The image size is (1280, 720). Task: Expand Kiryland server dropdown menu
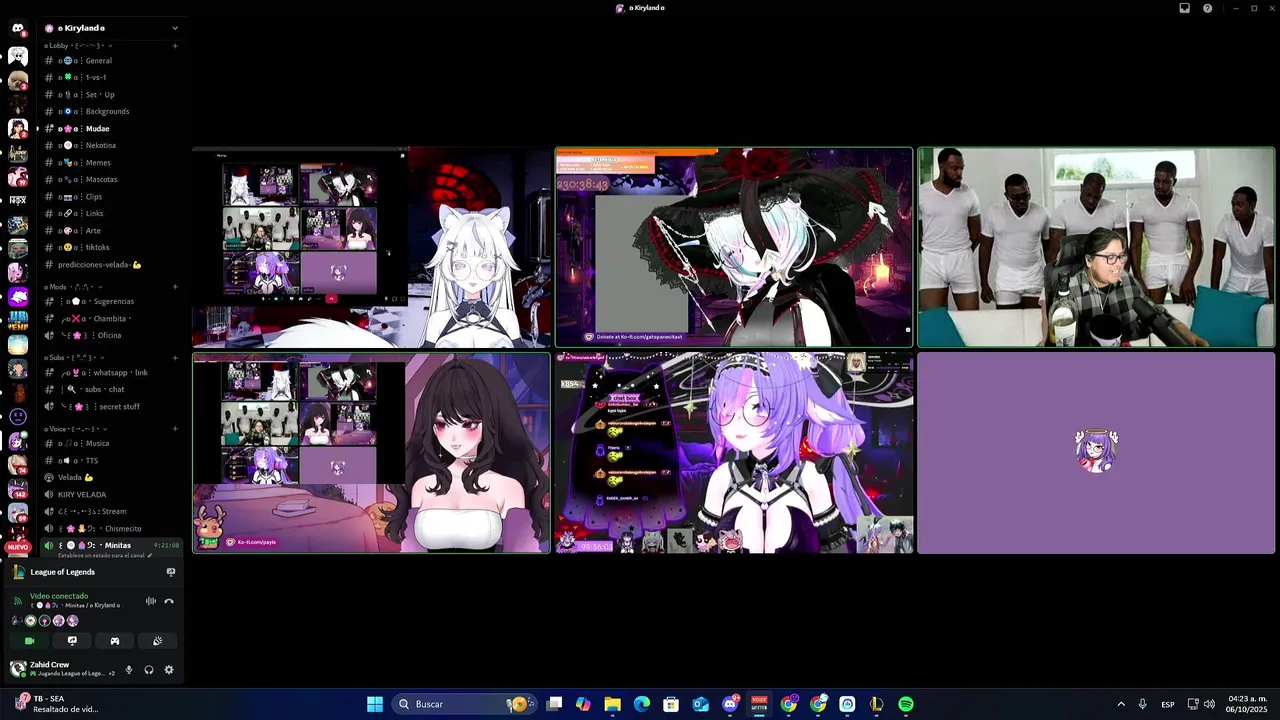pos(175,28)
